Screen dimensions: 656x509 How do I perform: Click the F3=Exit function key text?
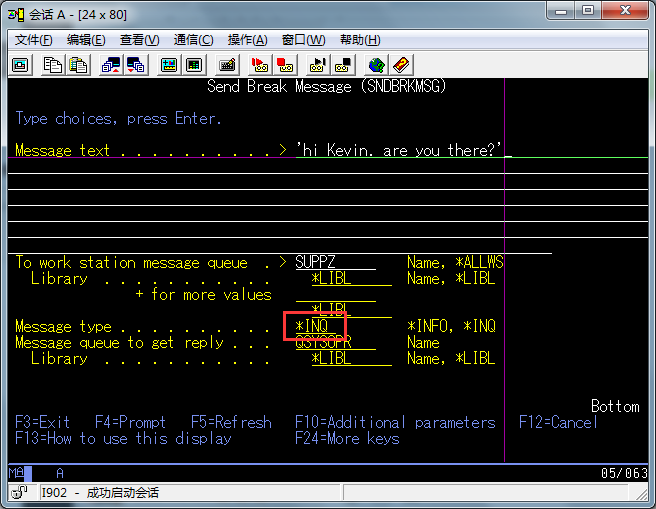coord(42,422)
